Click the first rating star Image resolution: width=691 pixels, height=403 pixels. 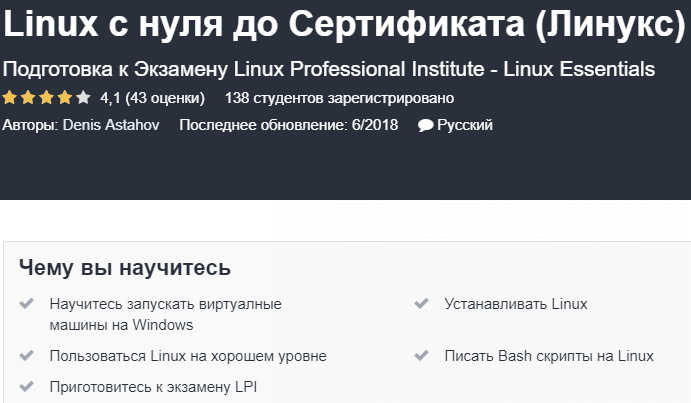point(9,98)
